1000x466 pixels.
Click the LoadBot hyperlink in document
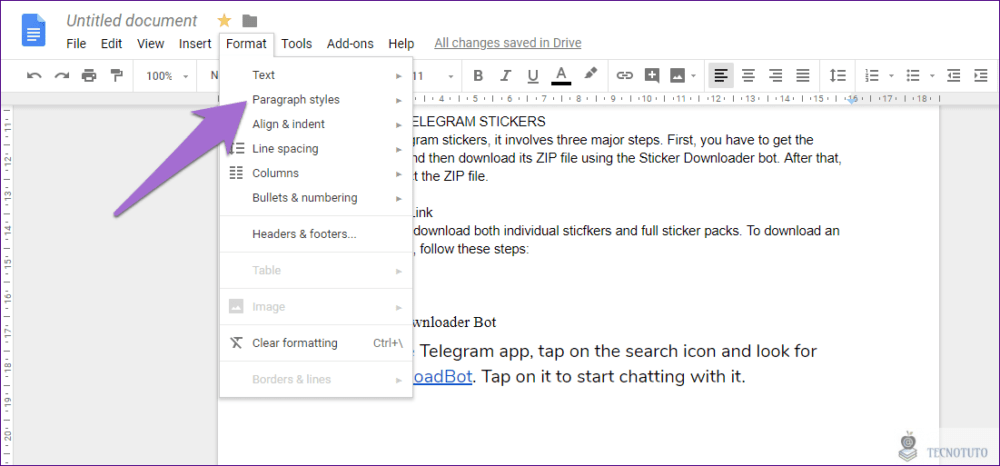tap(443, 377)
